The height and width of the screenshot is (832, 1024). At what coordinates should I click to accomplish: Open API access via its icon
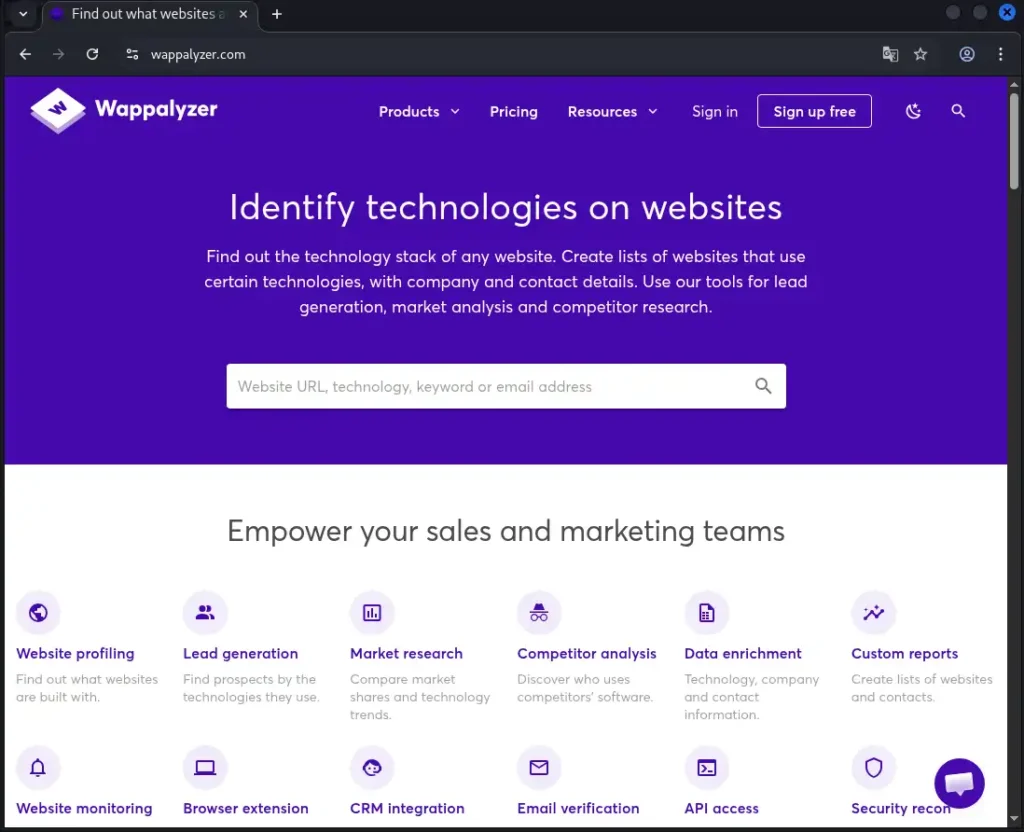point(706,767)
